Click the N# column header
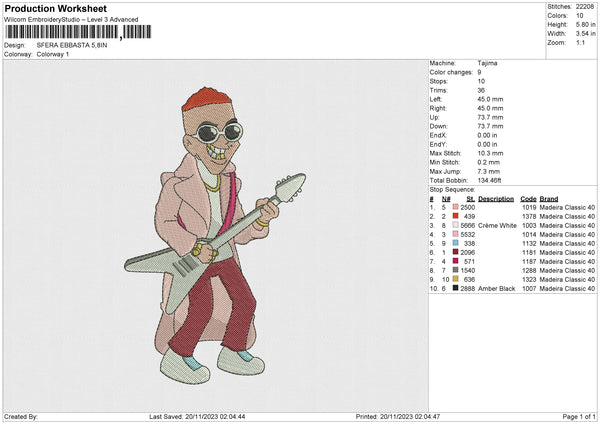600x424 pixels. [446, 199]
